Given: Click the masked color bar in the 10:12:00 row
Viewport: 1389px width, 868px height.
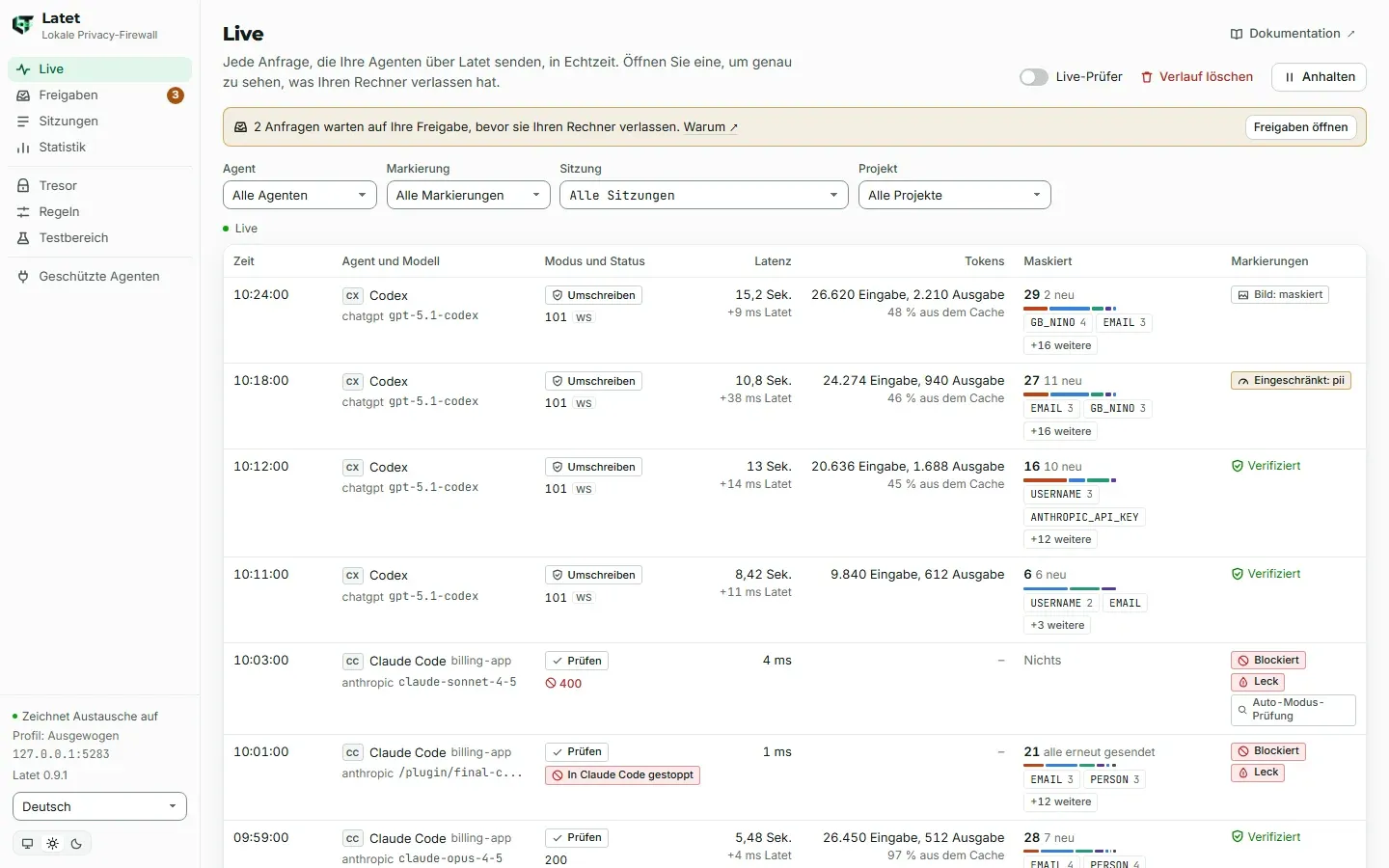Looking at the screenshot, I should coord(1070,480).
